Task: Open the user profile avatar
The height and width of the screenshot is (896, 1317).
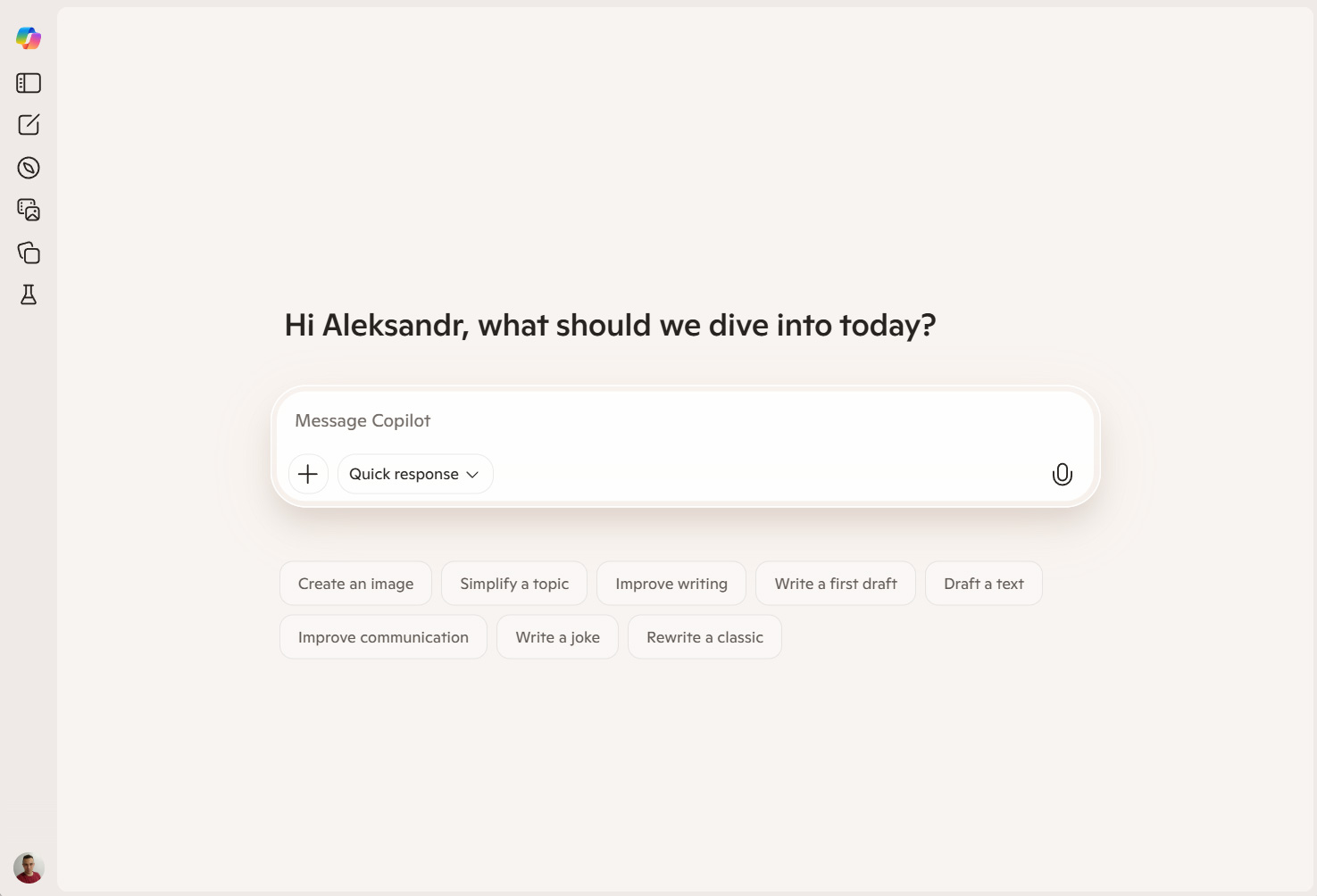Action: (29, 867)
